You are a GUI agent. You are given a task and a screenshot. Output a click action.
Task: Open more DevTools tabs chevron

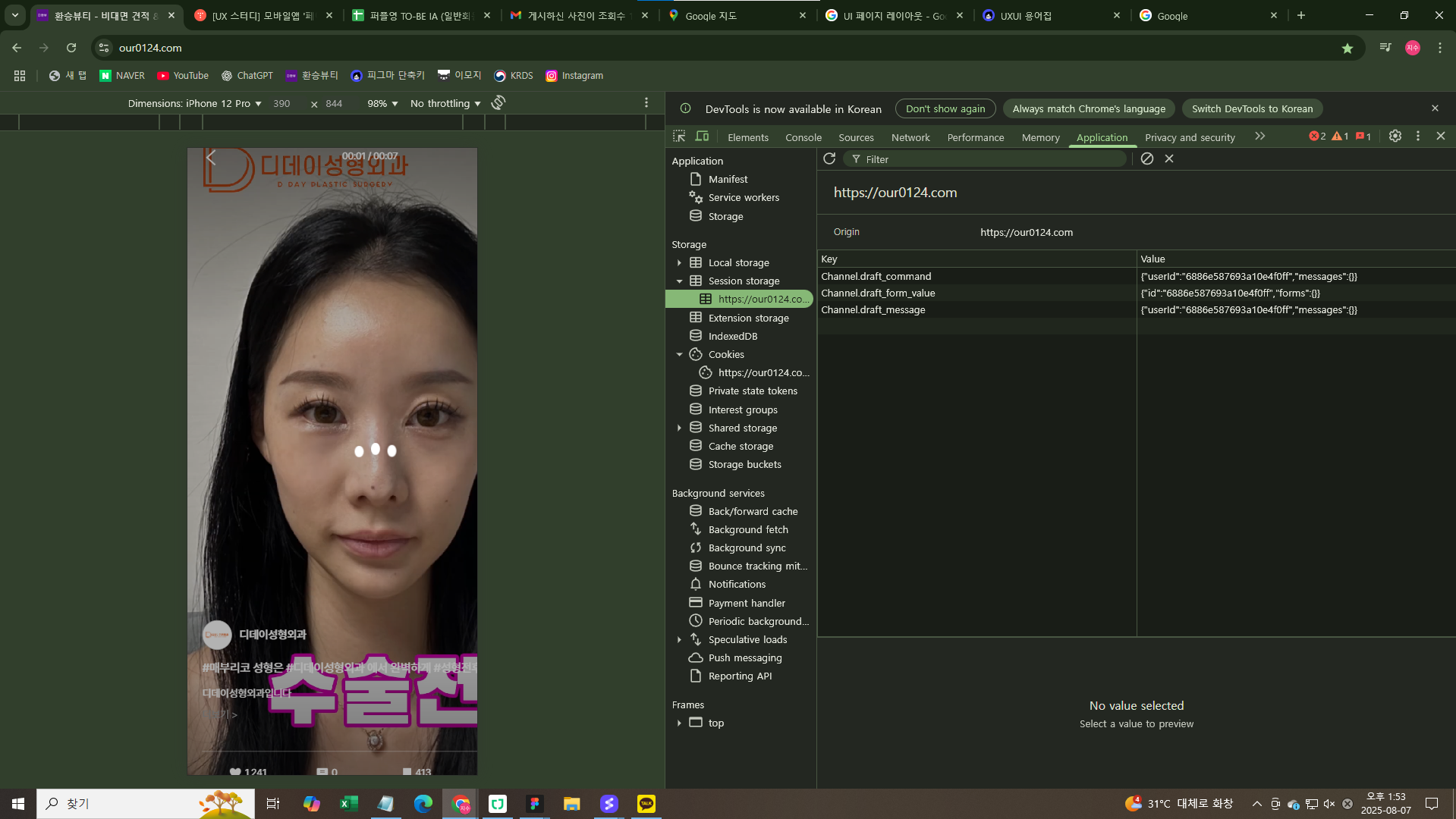[1260, 136]
